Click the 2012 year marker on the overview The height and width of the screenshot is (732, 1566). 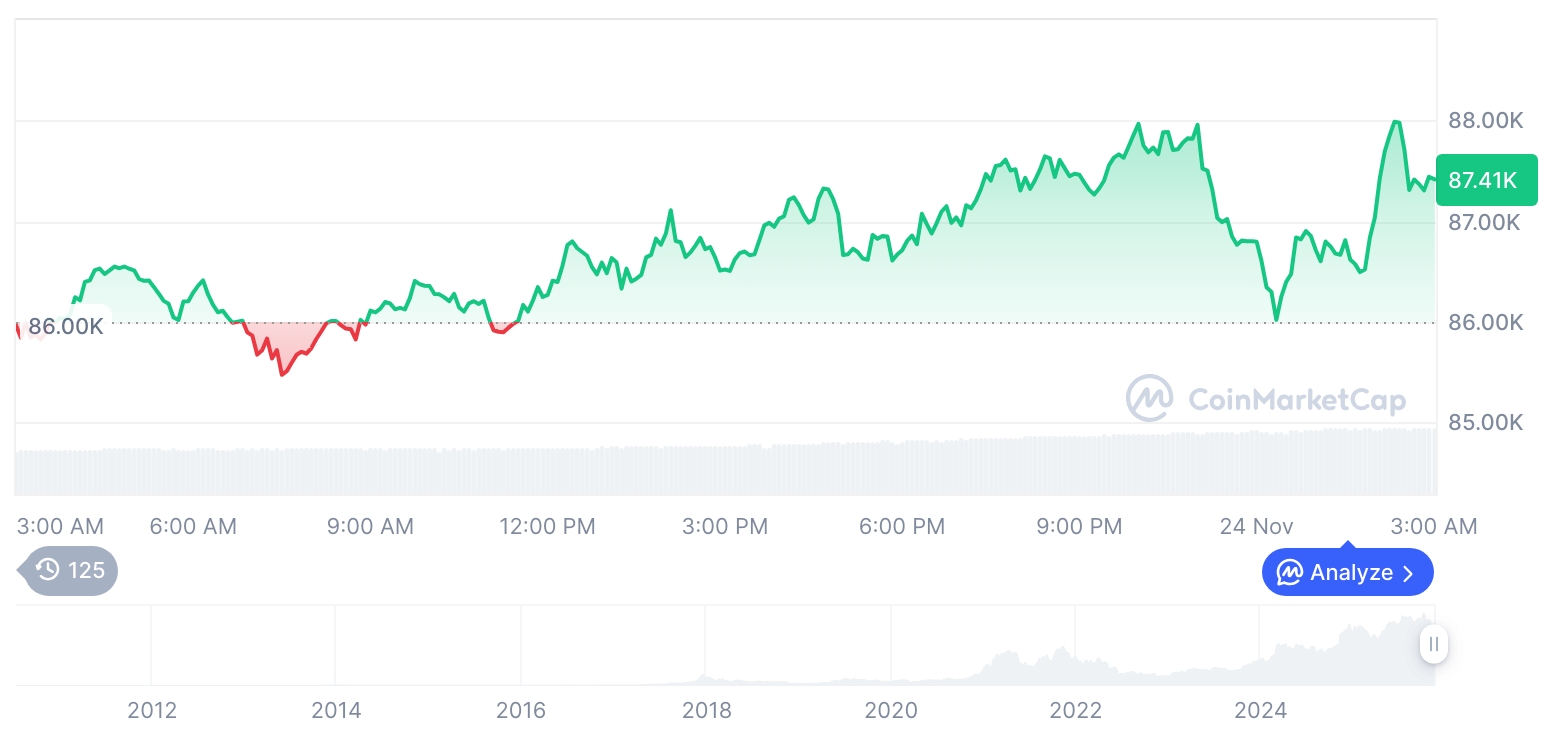tap(152, 711)
